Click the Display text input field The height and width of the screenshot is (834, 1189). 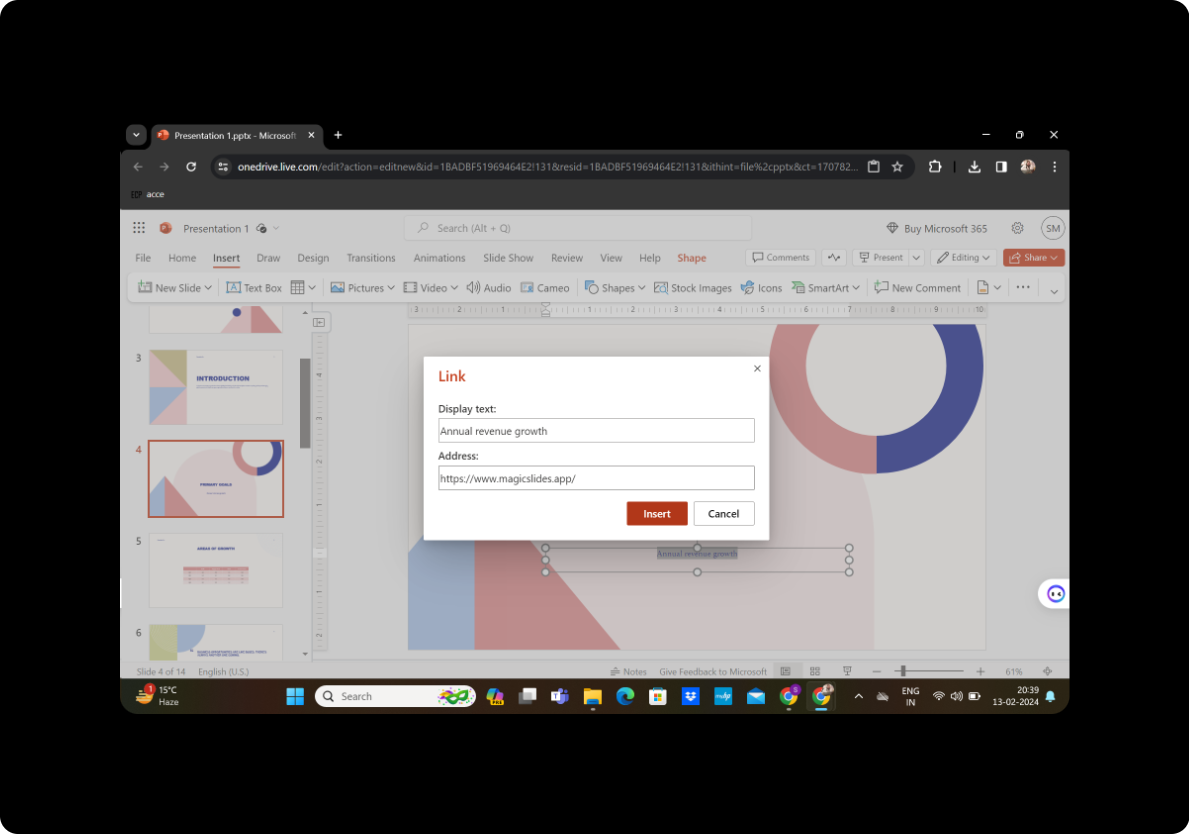coord(596,431)
